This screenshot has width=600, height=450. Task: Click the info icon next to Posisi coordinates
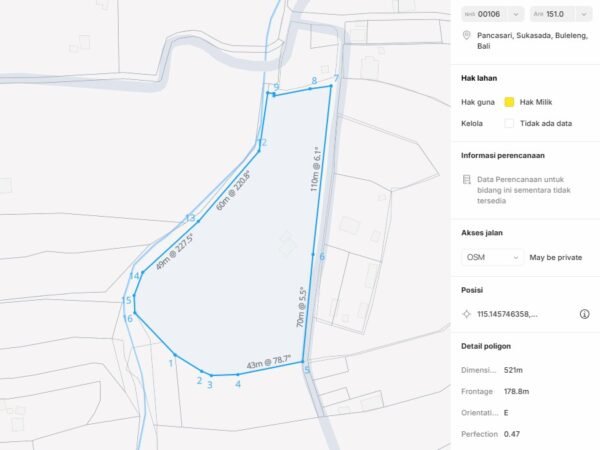[584, 314]
